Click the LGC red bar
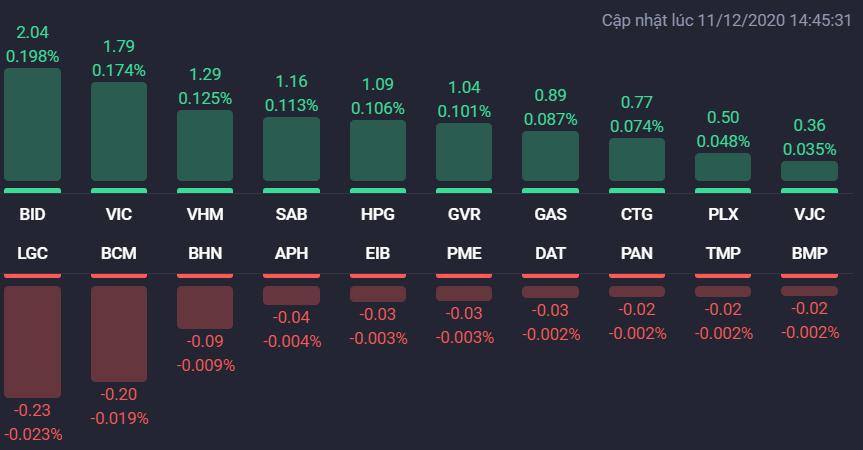This screenshot has width=863, height=450. click(32, 341)
